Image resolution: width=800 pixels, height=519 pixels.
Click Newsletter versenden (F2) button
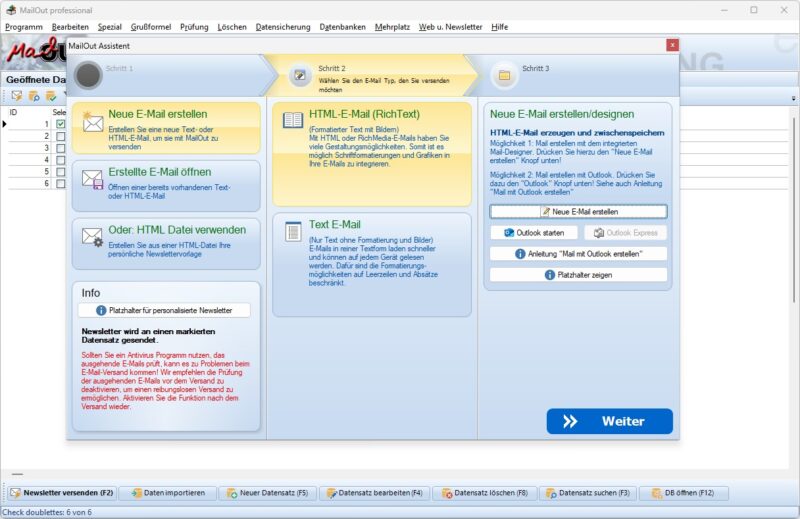tap(62, 493)
